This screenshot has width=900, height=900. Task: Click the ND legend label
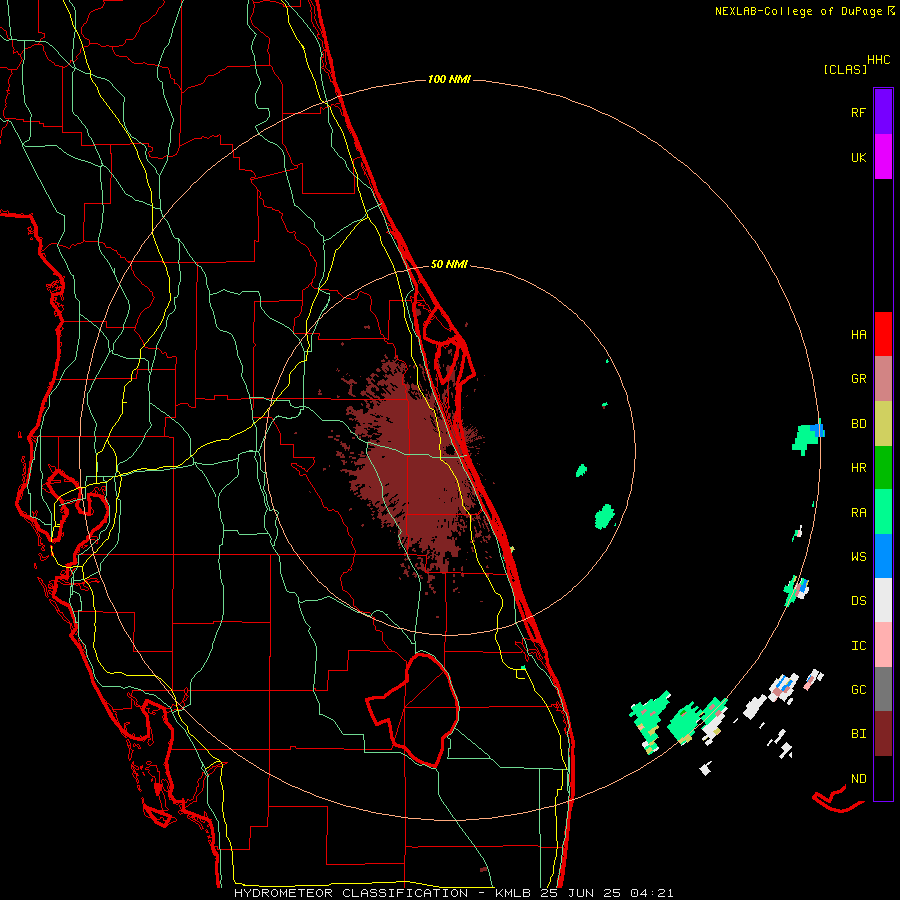pos(858,779)
